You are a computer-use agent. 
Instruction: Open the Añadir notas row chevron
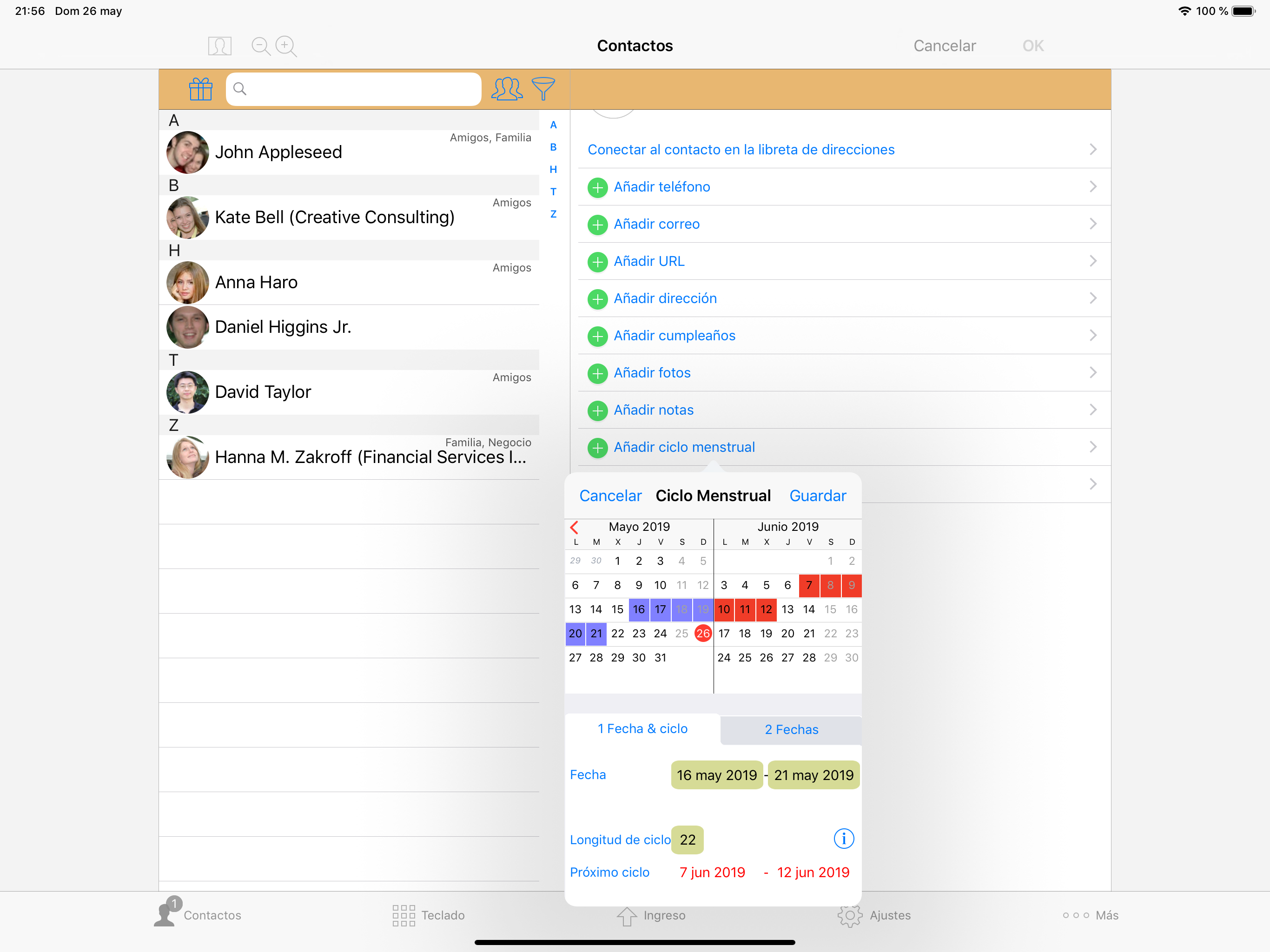click(1092, 410)
